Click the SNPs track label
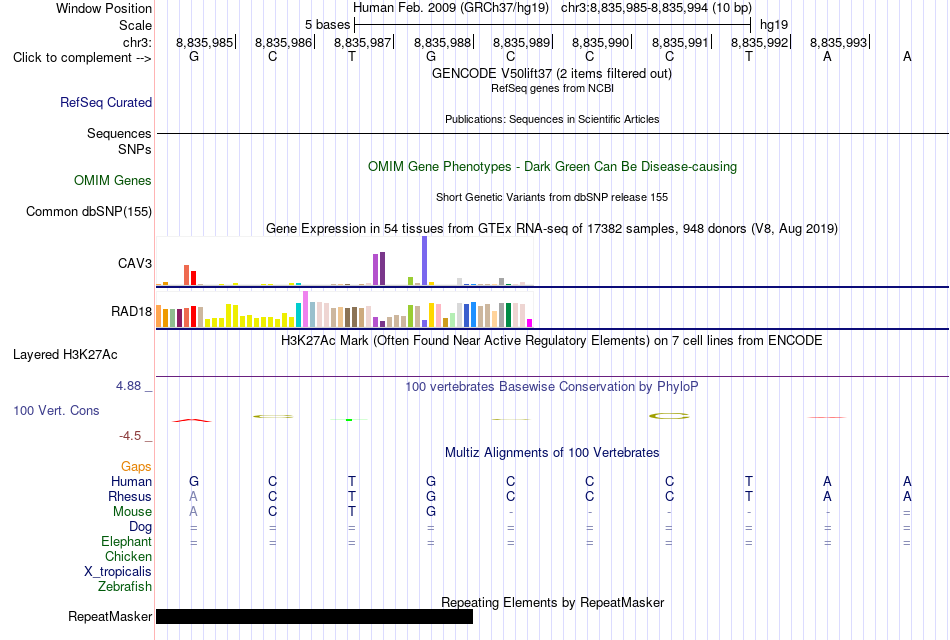Image resolution: width=950 pixels, height=640 pixels. [x=135, y=150]
